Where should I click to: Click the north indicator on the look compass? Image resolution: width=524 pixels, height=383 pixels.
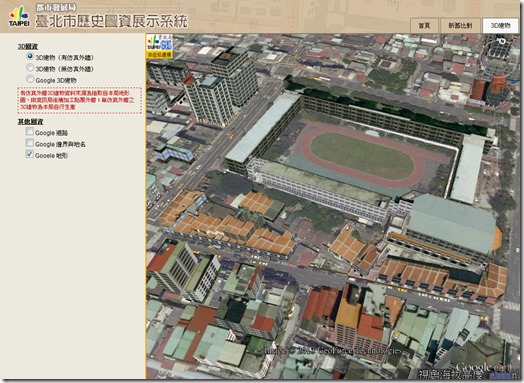tap(501, 41)
